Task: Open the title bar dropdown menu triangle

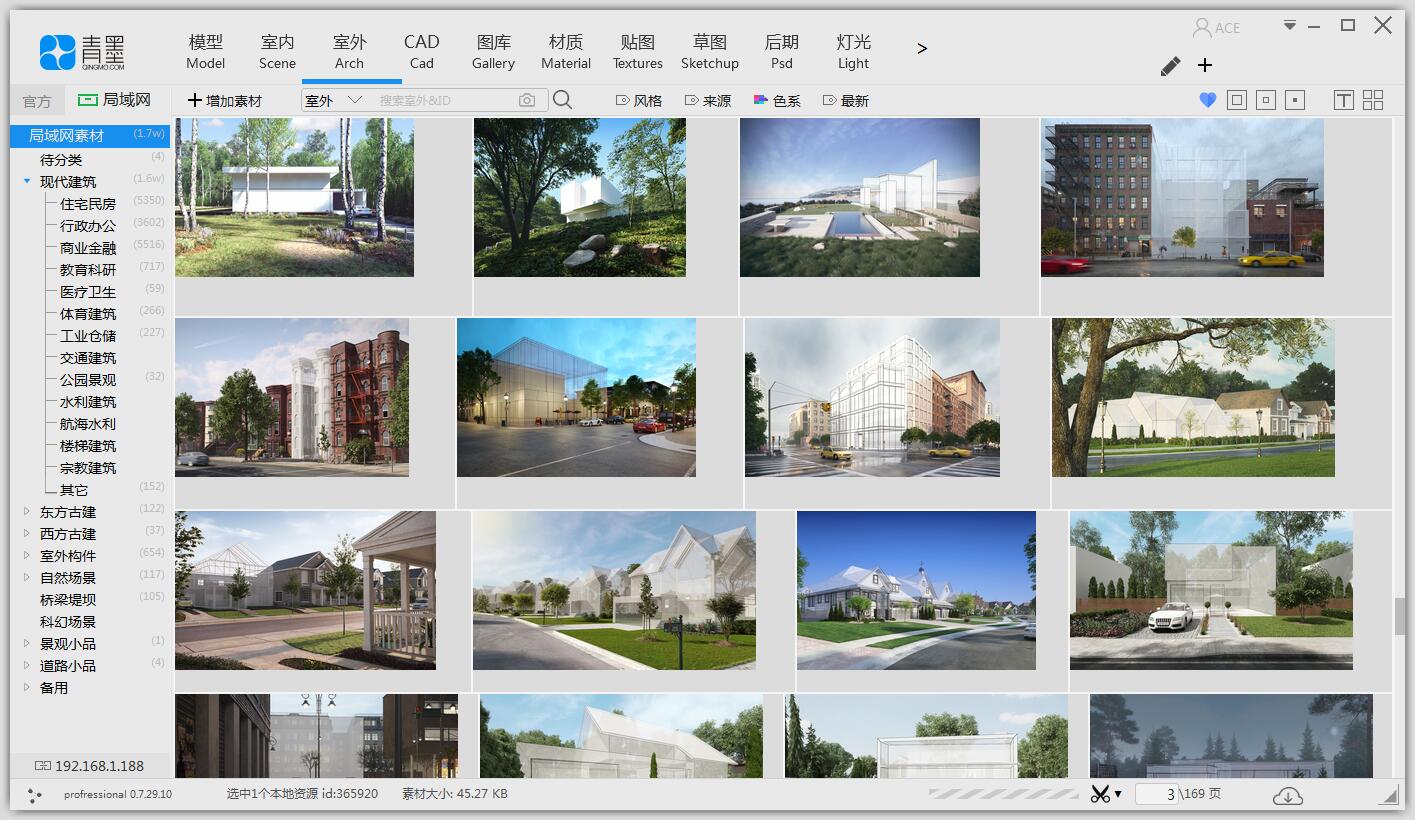Action: pyautogui.click(x=1290, y=25)
